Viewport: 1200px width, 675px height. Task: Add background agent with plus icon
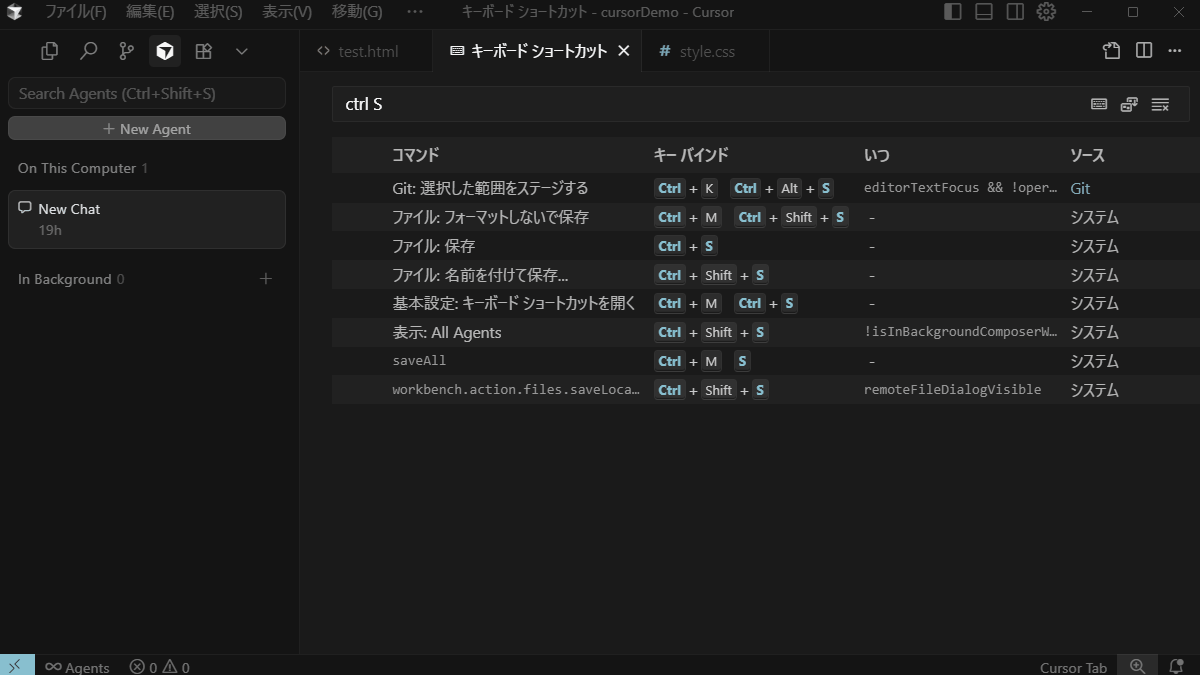tap(266, 279)
